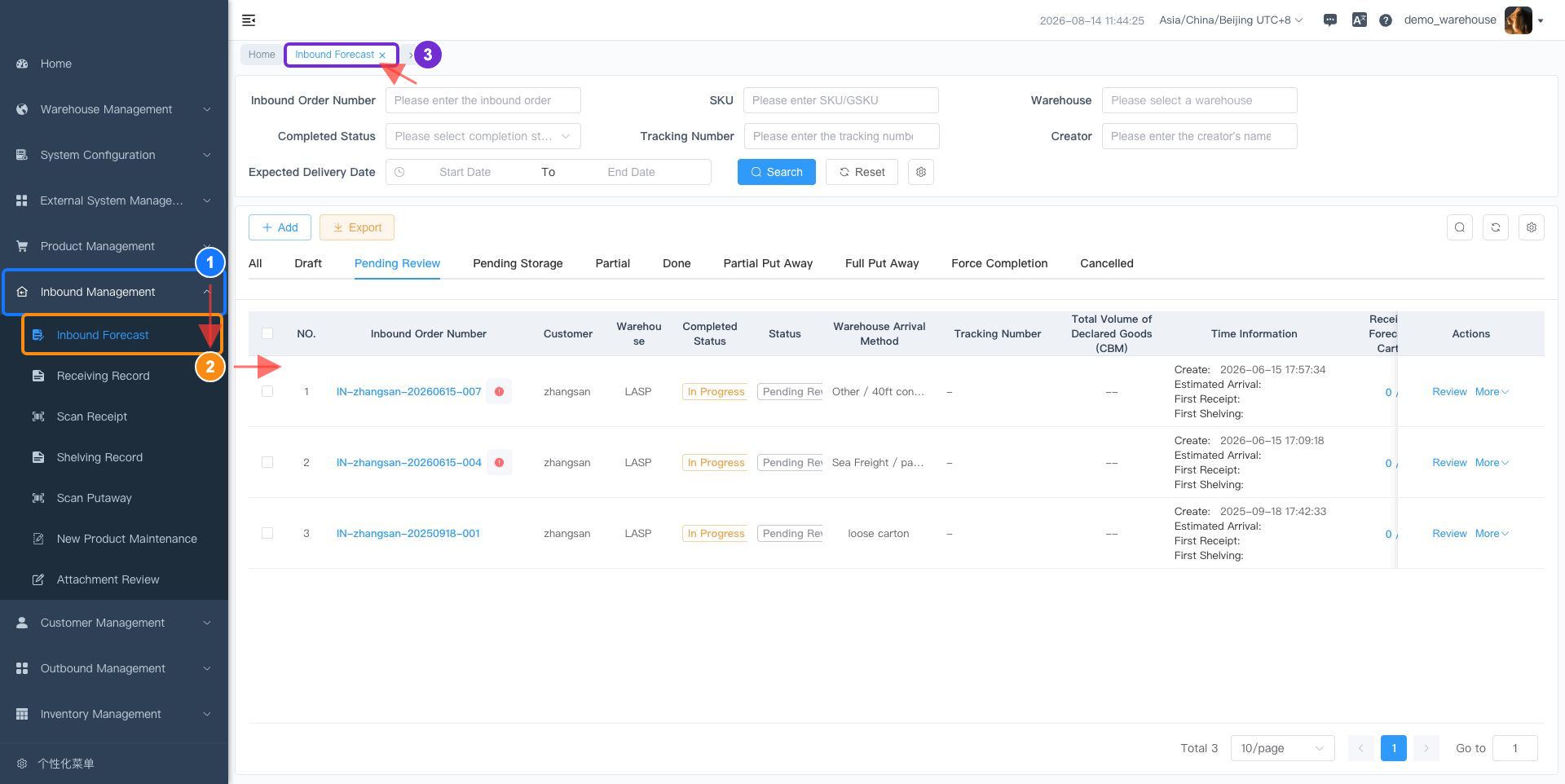Open More actions for order 20260615-007

[1492, 392]
